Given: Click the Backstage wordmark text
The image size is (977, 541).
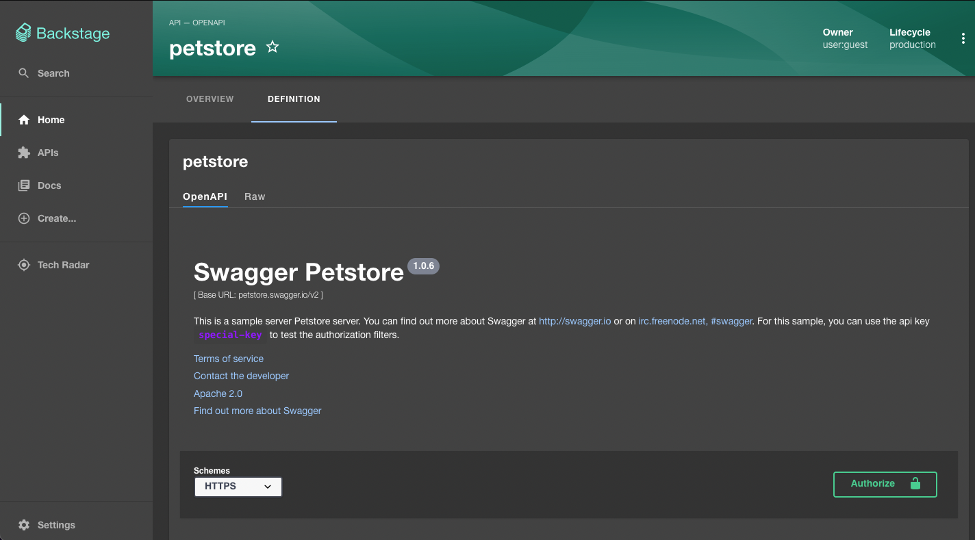Looking at the screenshot, I should 73,34.
